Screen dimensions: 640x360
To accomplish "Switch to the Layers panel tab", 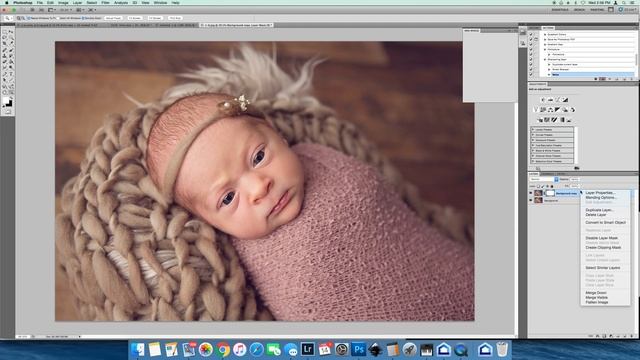I will (534, 174).
